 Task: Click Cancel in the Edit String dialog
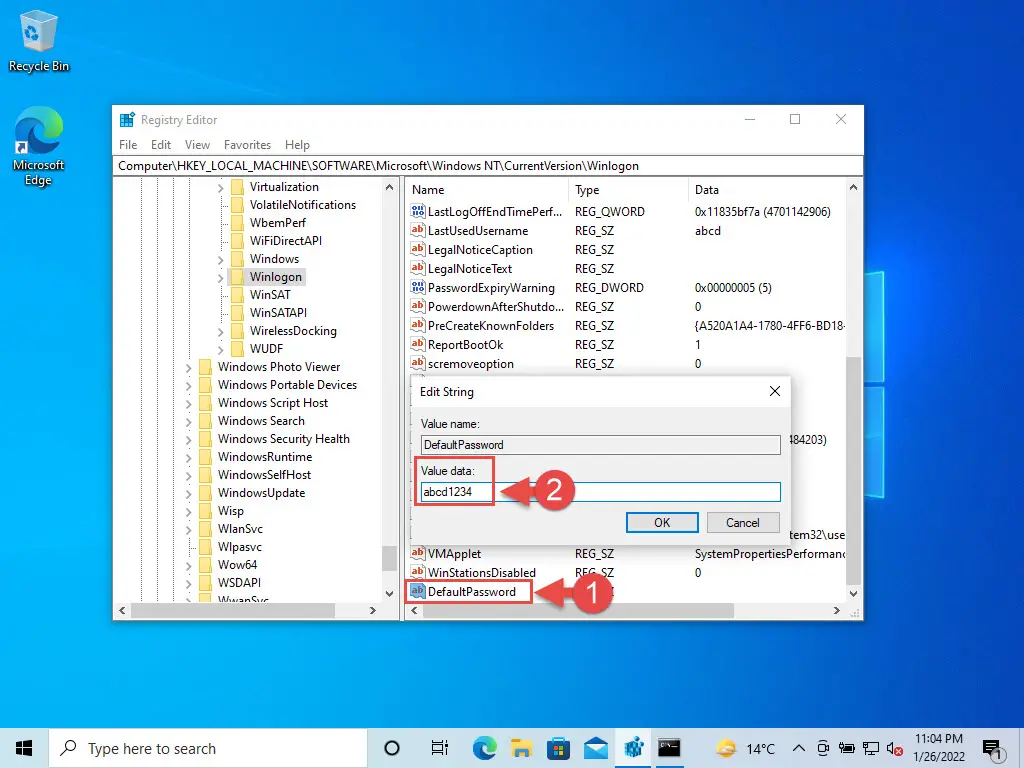(x=742, y=522)
